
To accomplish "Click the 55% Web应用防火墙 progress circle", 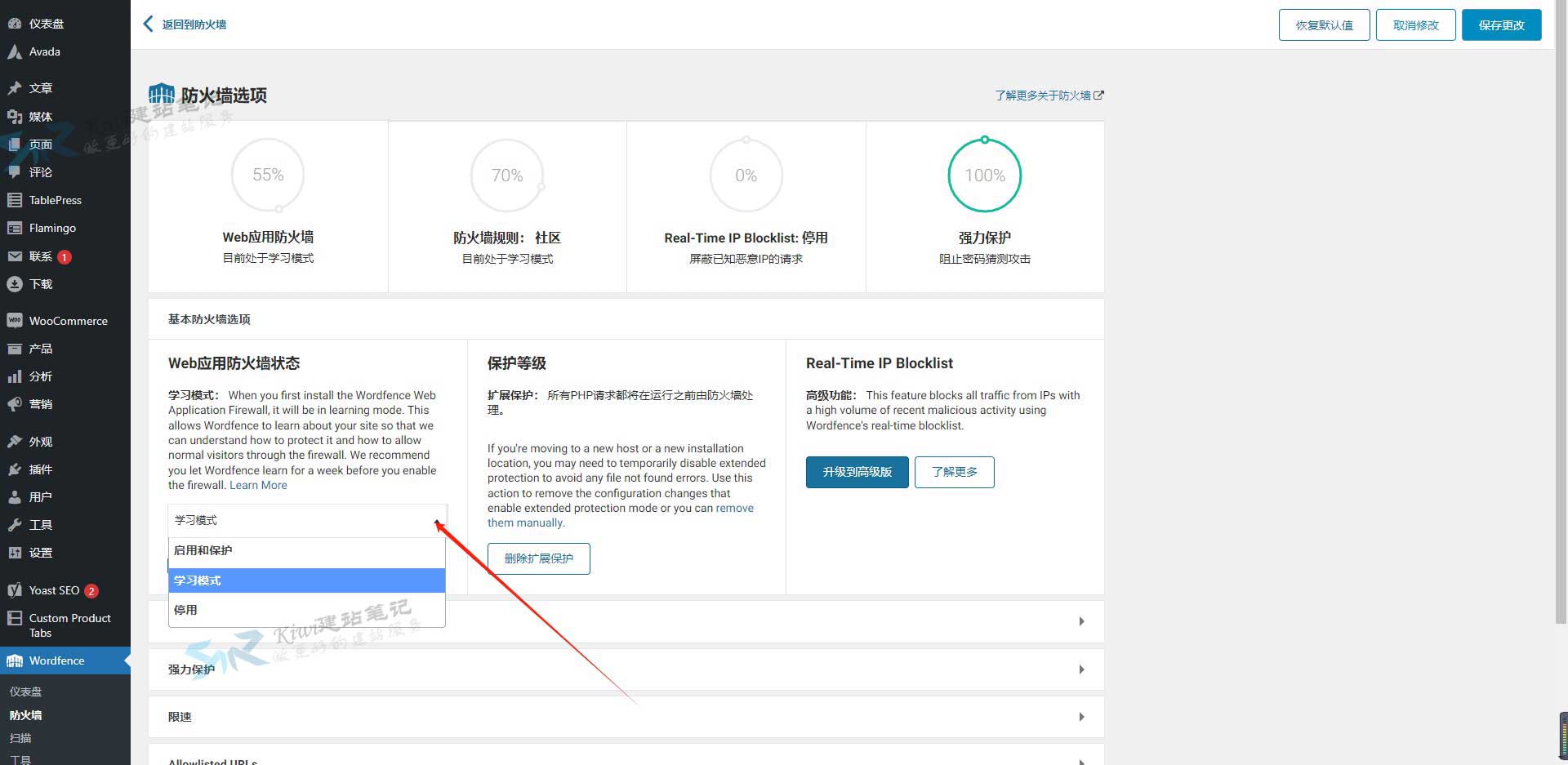I will pos(268,175).
